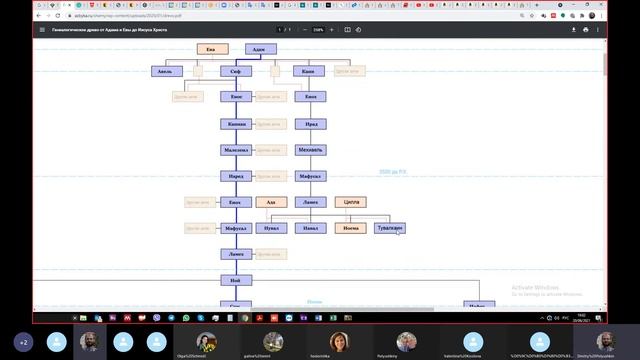The height and width of the screenshot is (360, 640).
Task: Zoom out the PDF with minus button
Action: click(x=305, y=30)
